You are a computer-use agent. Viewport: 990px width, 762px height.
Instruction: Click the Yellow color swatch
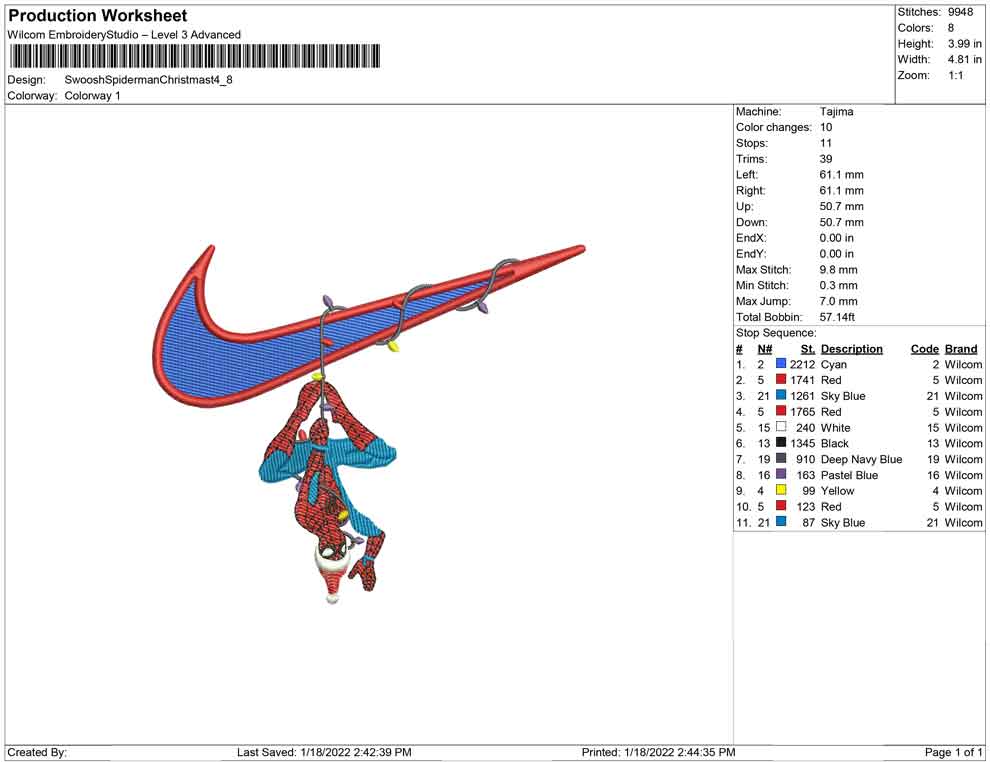(781, 490)
